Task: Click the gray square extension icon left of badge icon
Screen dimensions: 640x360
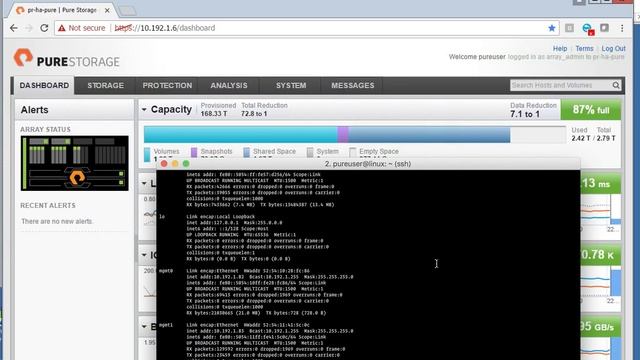Action: pyautogui.click(x=569, y=28)
